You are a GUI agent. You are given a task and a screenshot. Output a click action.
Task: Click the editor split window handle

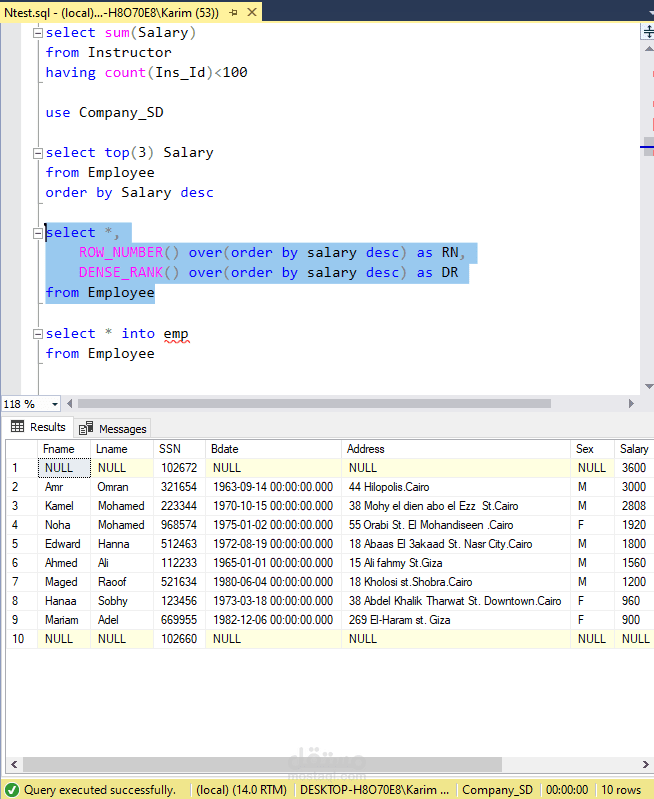648,32
